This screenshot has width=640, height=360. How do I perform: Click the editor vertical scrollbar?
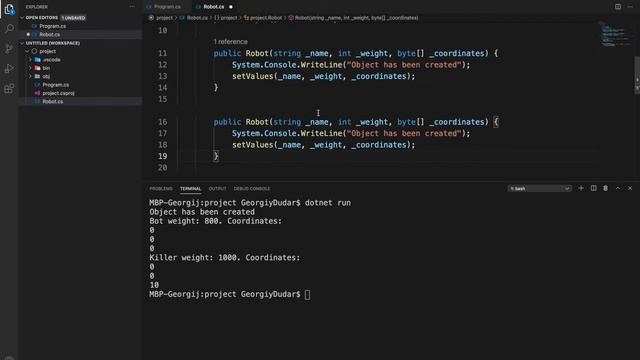coord(637,76)
